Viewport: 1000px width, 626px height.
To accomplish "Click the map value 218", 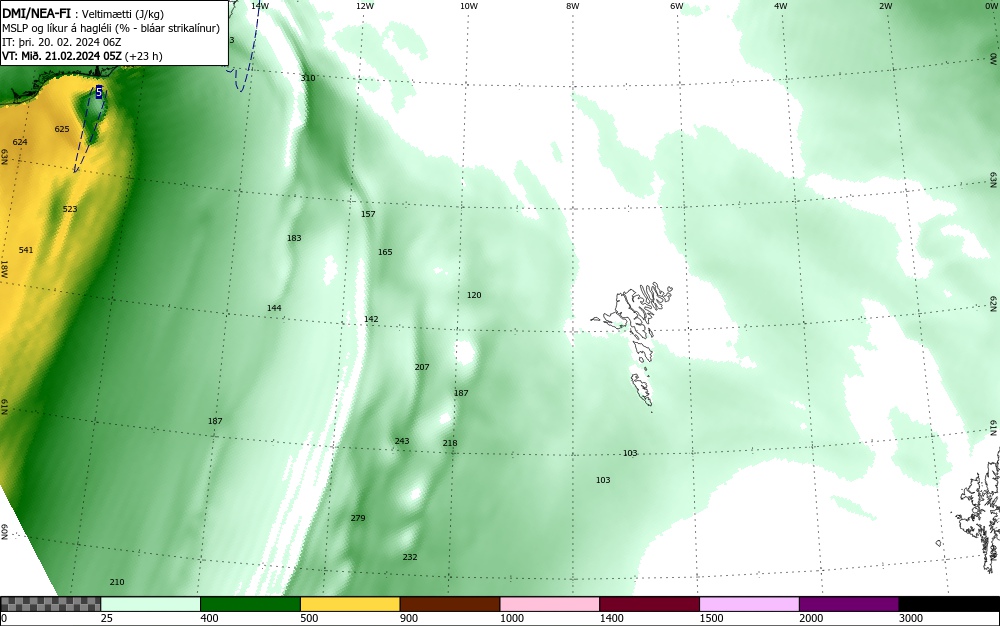I will pyautogui.click(x=450, y=443).
